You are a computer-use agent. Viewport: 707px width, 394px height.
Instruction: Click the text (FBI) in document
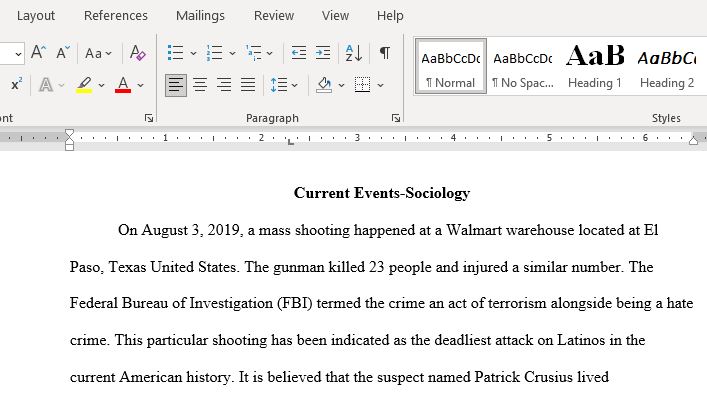[294, 303]
